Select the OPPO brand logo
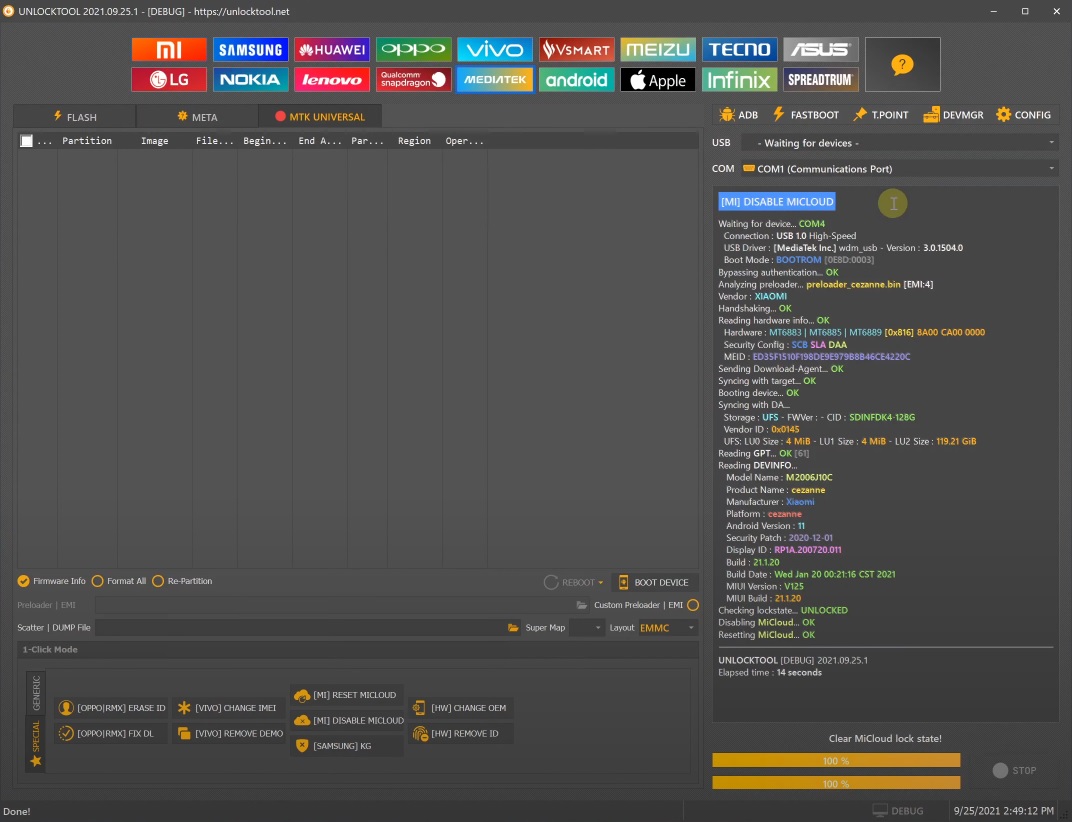The width and height of the screenshot is (1072, 822). pyautogui.click(x=414, y=49)
